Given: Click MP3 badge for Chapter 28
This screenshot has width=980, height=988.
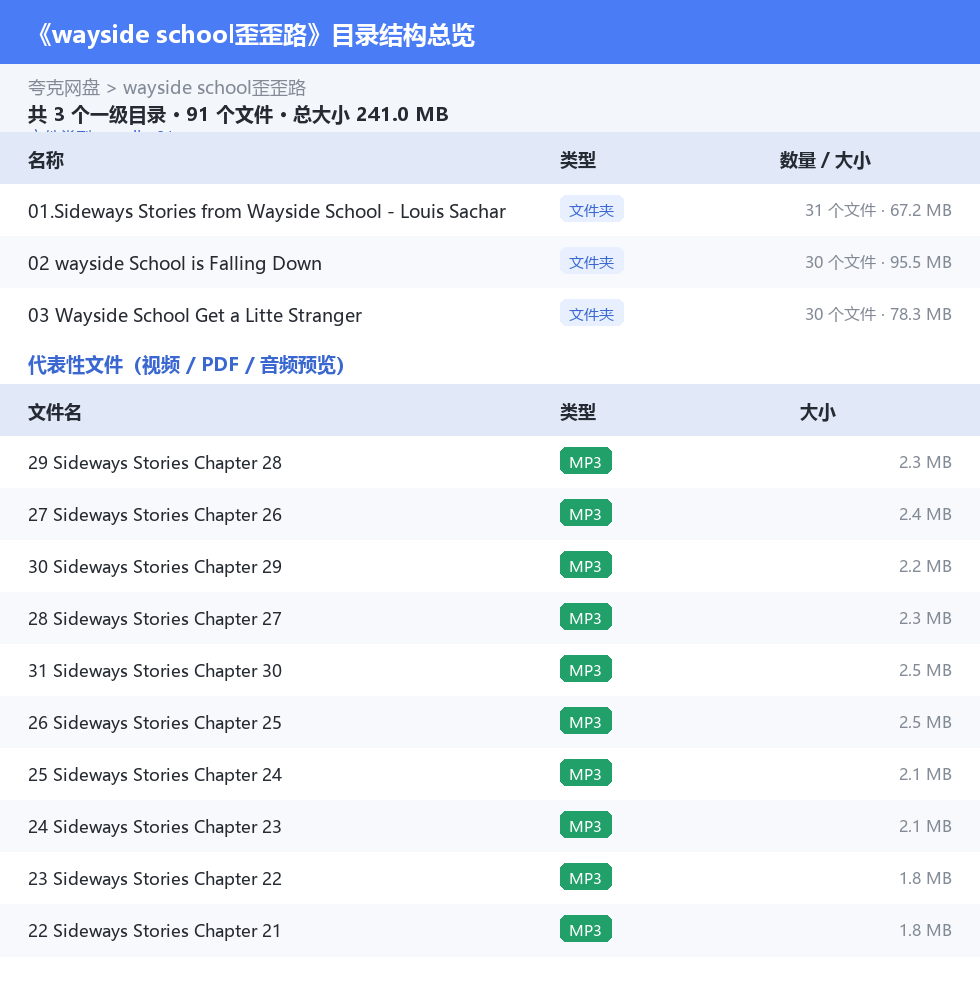Looking at the screenshot, I should tap(585, 461).
